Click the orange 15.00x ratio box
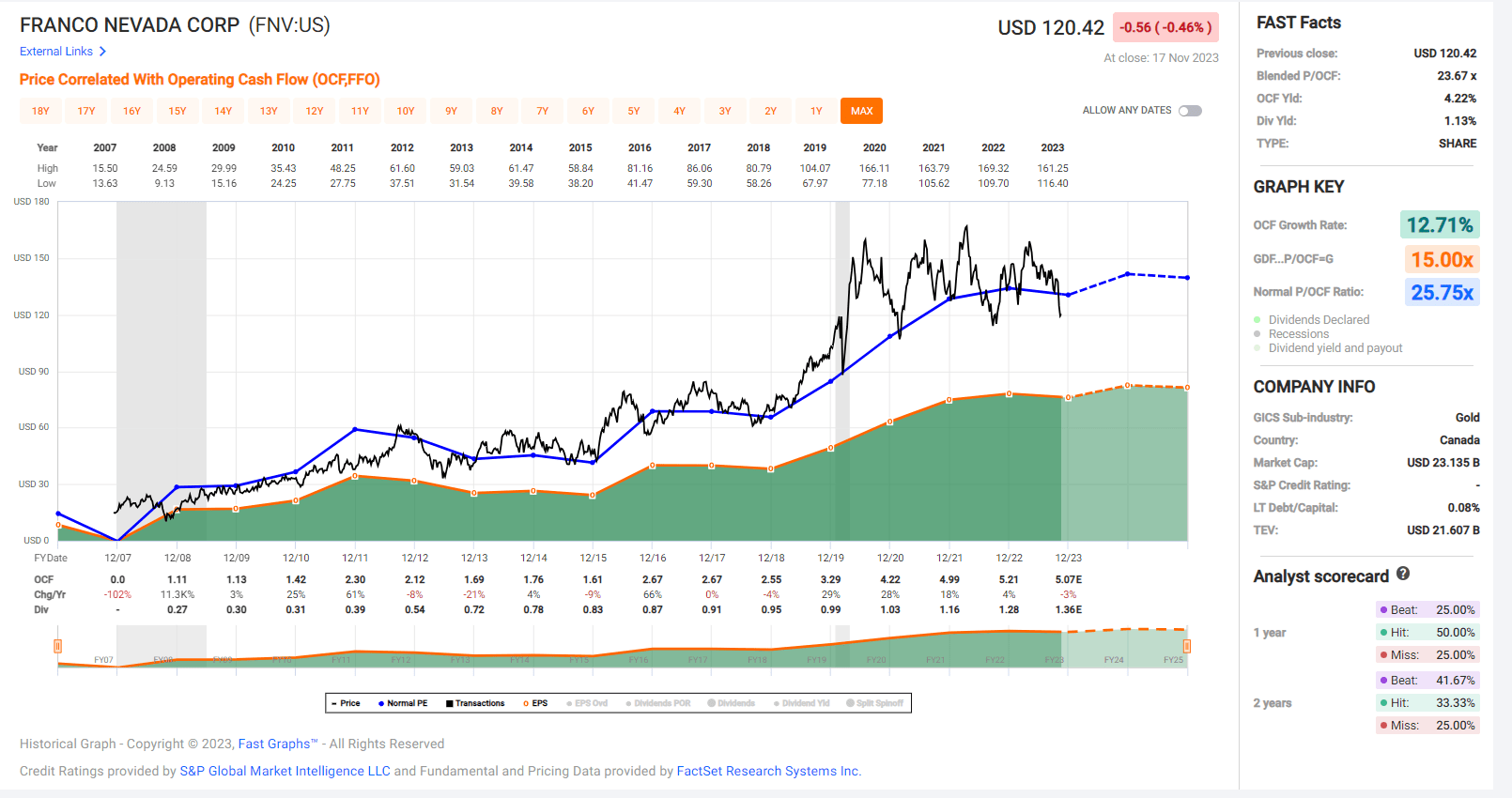The height and width of the screenshot is (798, 1512). click(1443, 259)
